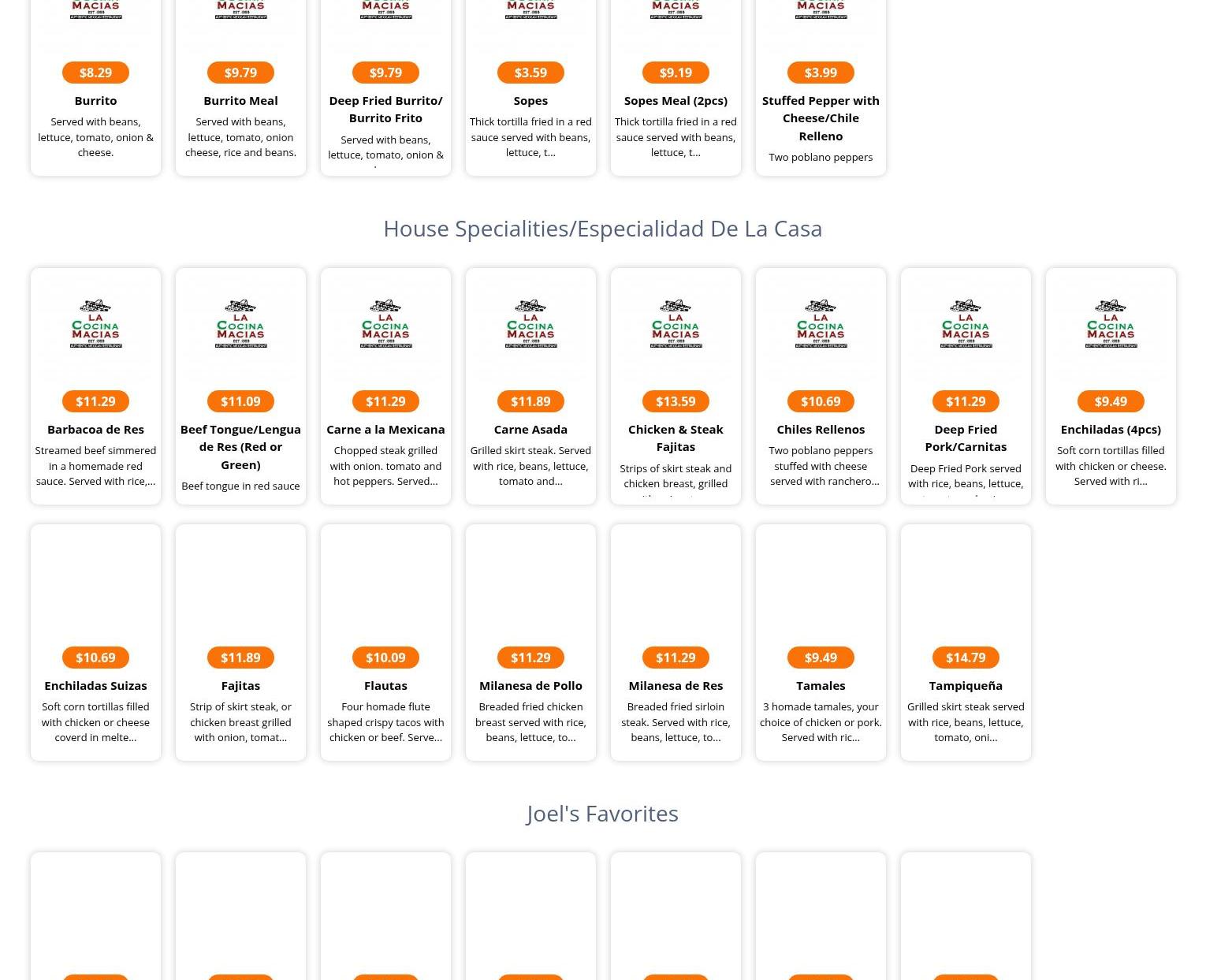The height and width of the screenshot is (980, 1206).
Task: Open the Carne a la Mexicana title
Action: coord(385,430)
